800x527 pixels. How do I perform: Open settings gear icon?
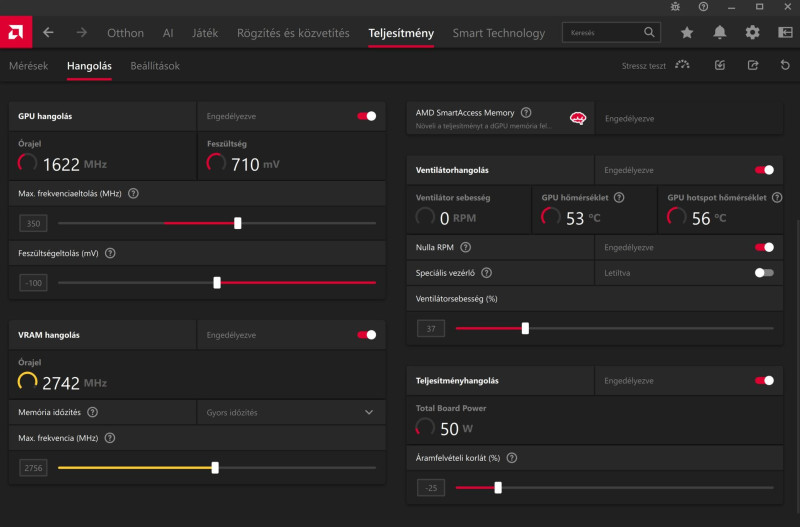point(752,33)
